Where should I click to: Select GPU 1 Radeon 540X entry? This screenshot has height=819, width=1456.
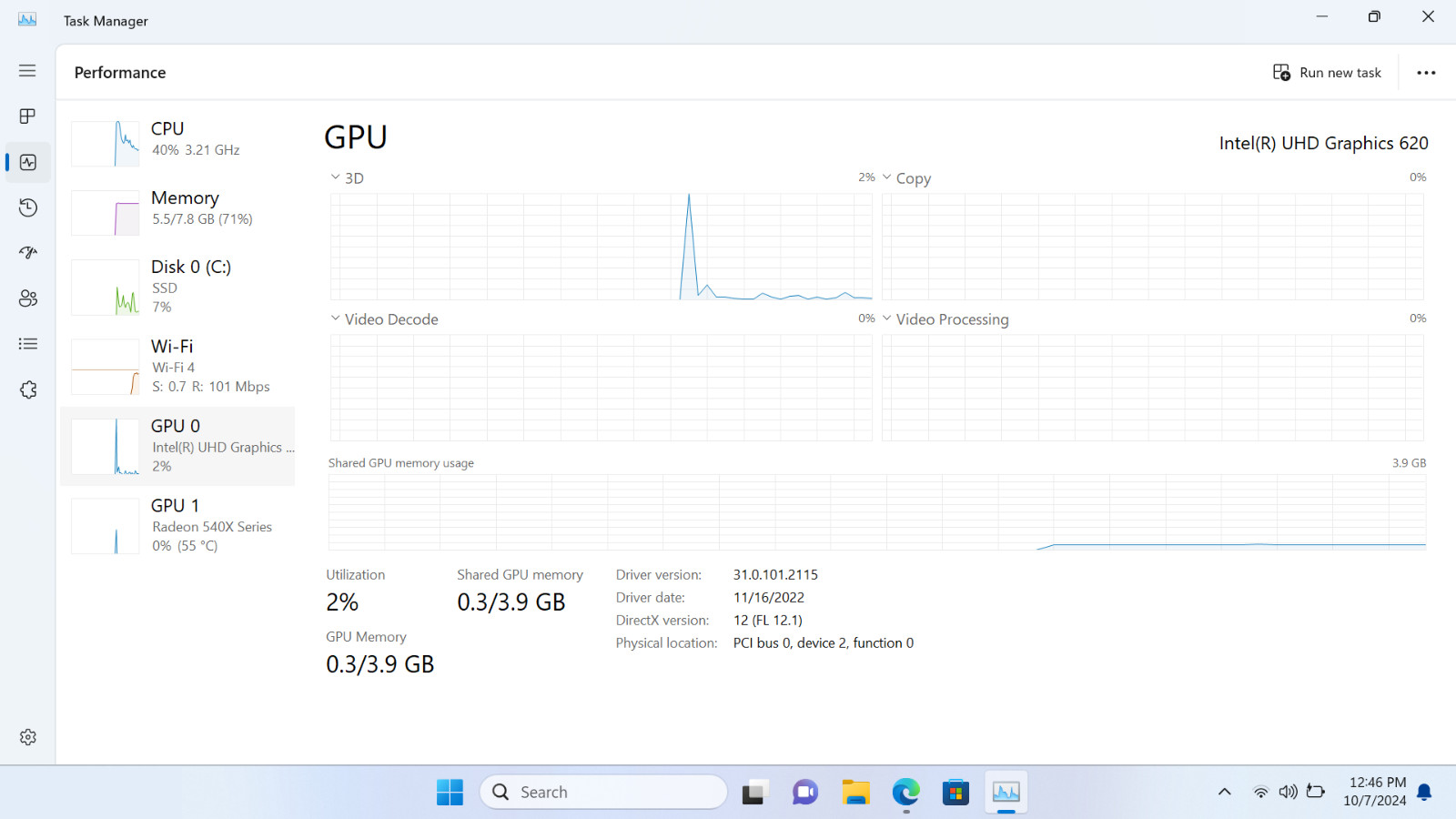(178, 525)
